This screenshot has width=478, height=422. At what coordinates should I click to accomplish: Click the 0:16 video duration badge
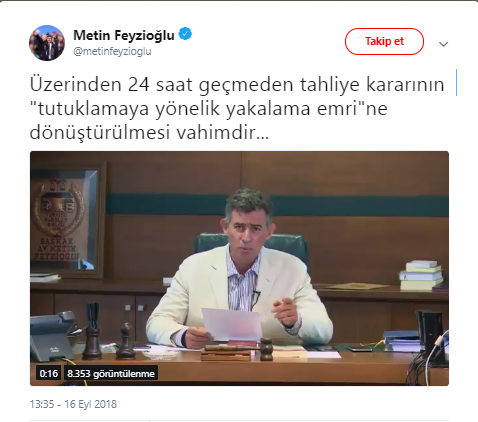pos(49,373)
